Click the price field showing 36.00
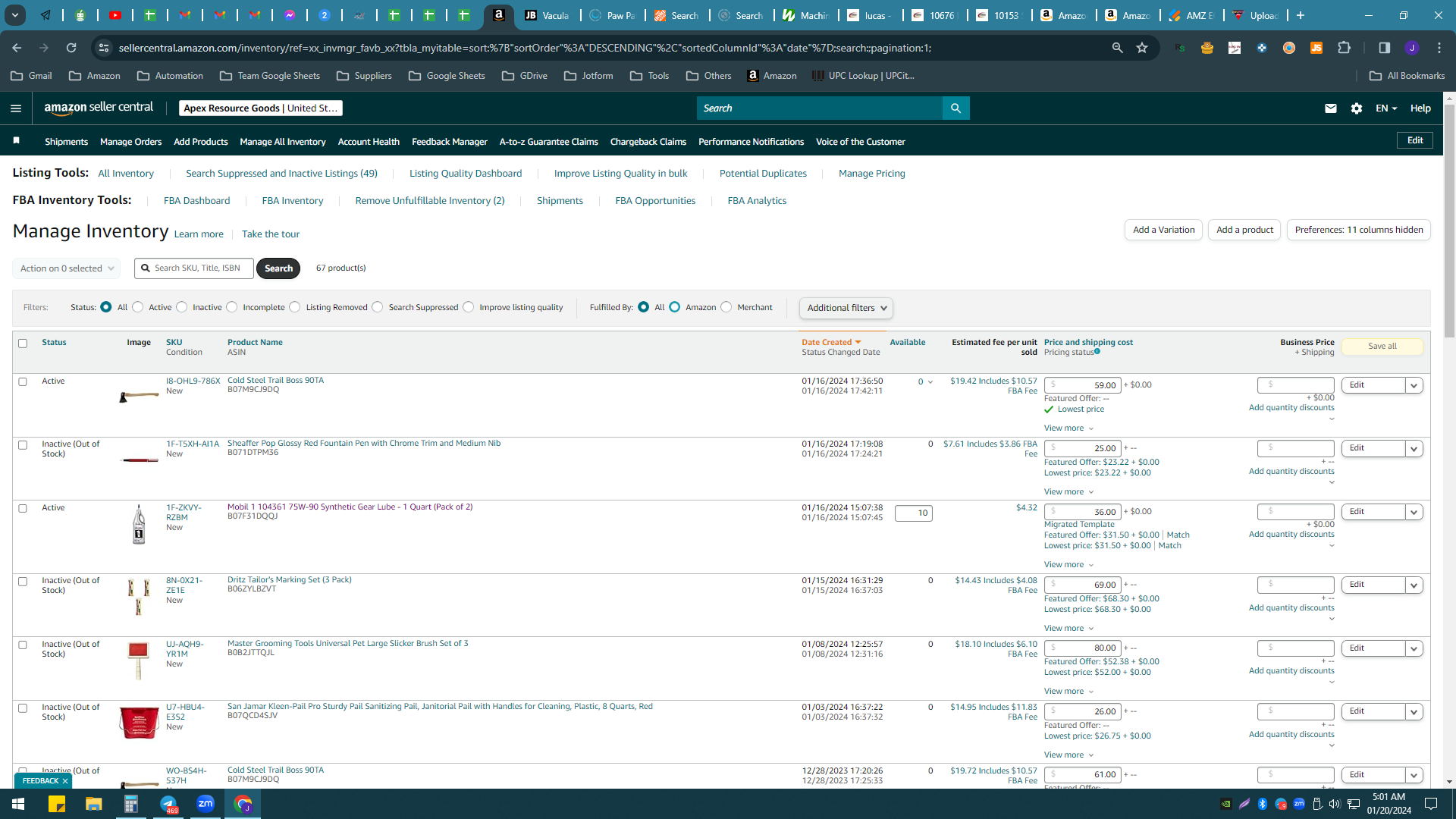 pyautogui.click(x=1082, y=513)
